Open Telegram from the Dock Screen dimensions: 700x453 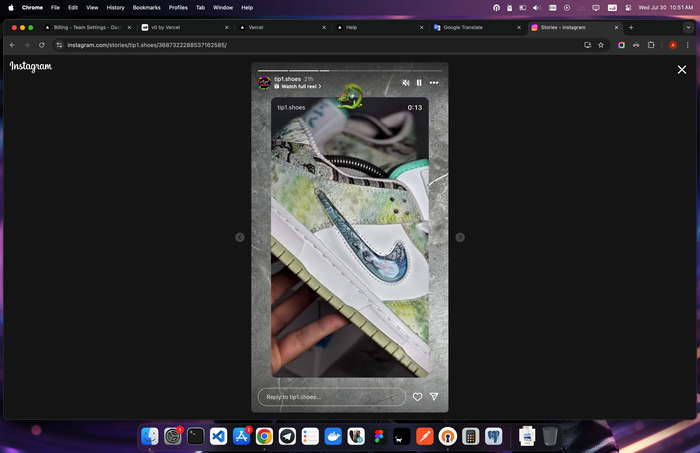click(x=287, y=436)
